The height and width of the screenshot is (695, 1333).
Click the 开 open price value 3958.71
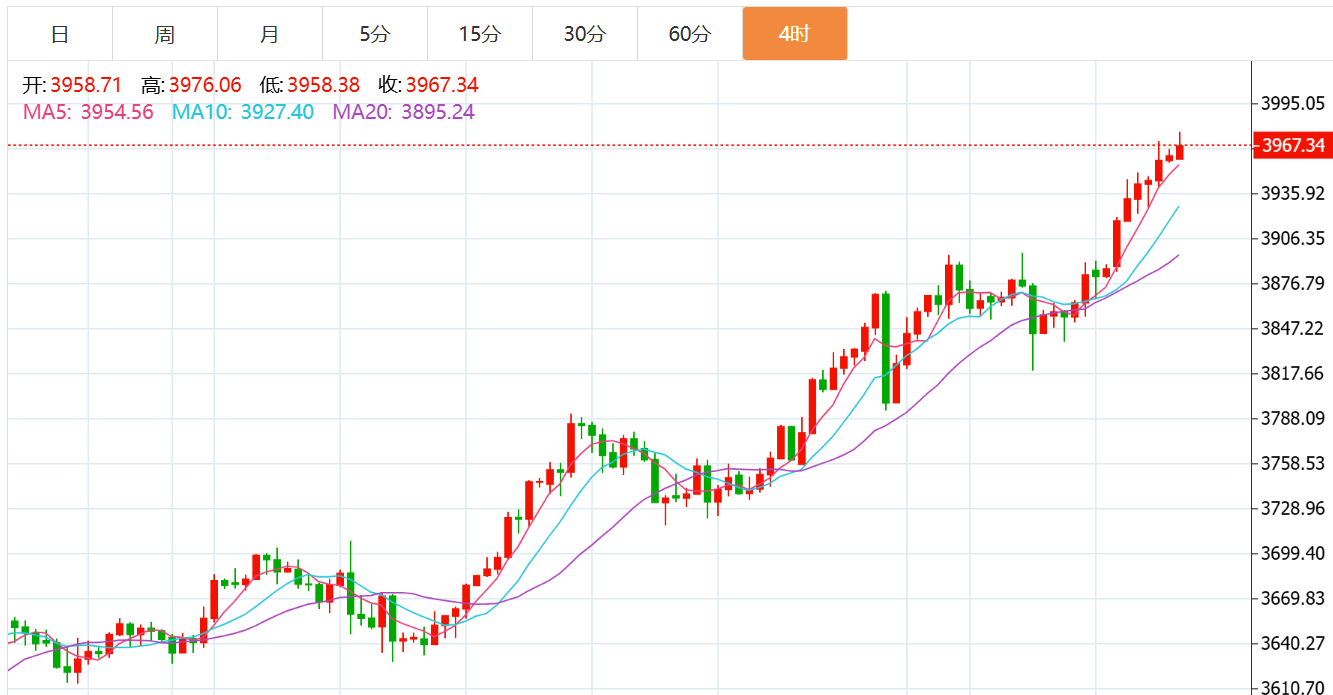pos(86,86)
